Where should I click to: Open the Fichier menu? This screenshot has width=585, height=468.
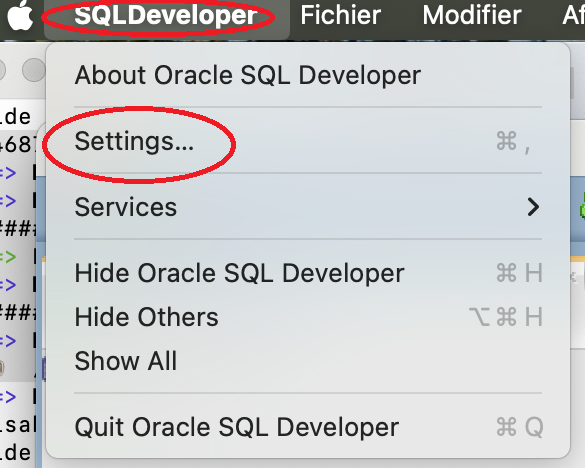coord(340,16)
